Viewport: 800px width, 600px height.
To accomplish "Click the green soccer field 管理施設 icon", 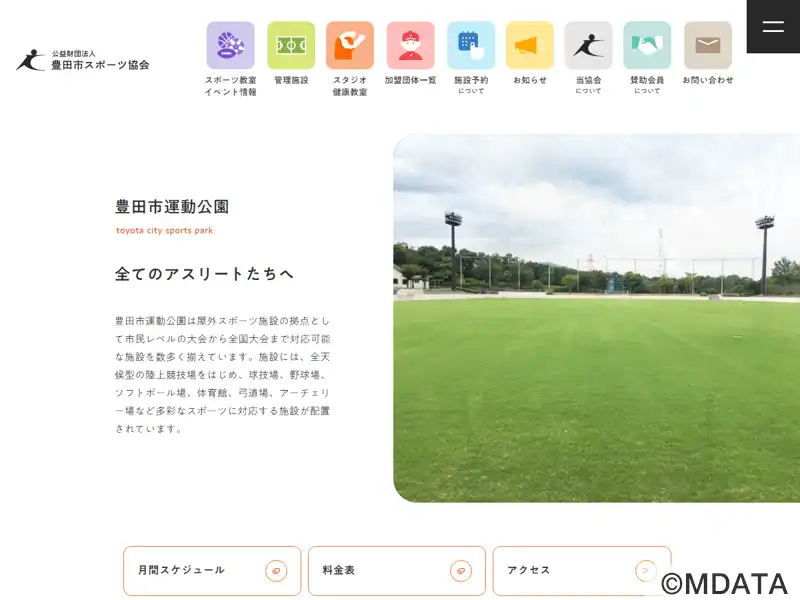I will coord(291,45).
